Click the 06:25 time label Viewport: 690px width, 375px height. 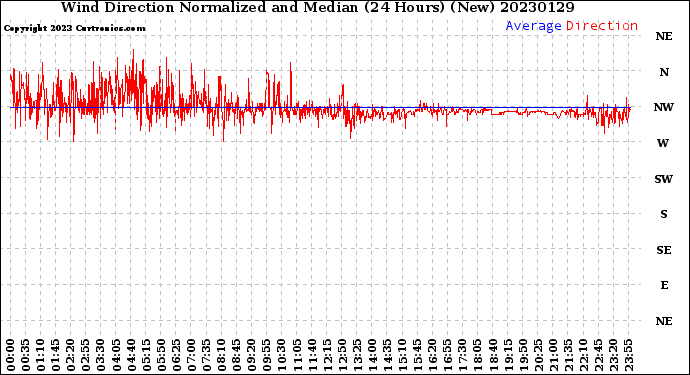(x=176, y=355)
